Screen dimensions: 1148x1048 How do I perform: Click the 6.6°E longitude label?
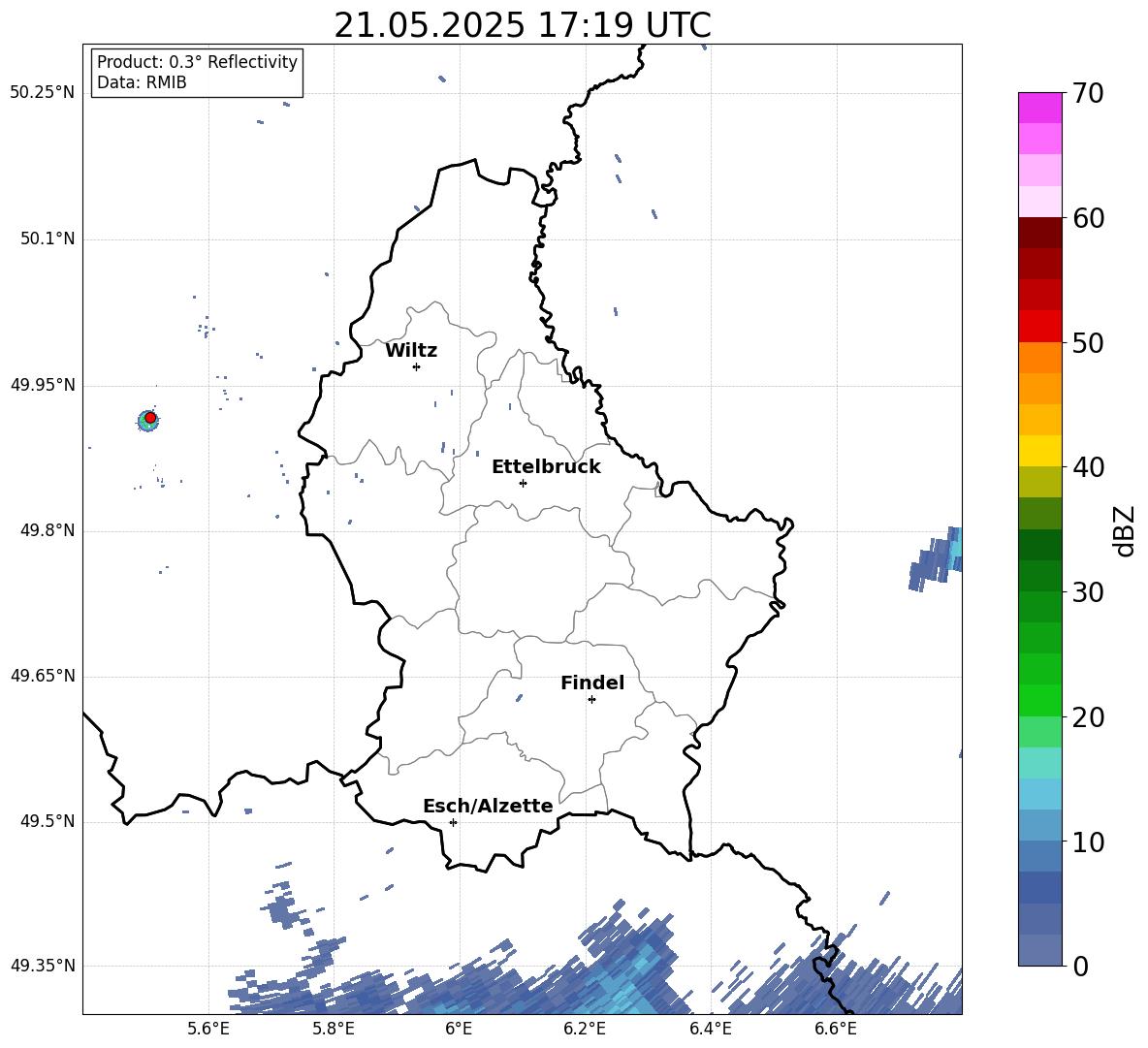point(836,1029)
